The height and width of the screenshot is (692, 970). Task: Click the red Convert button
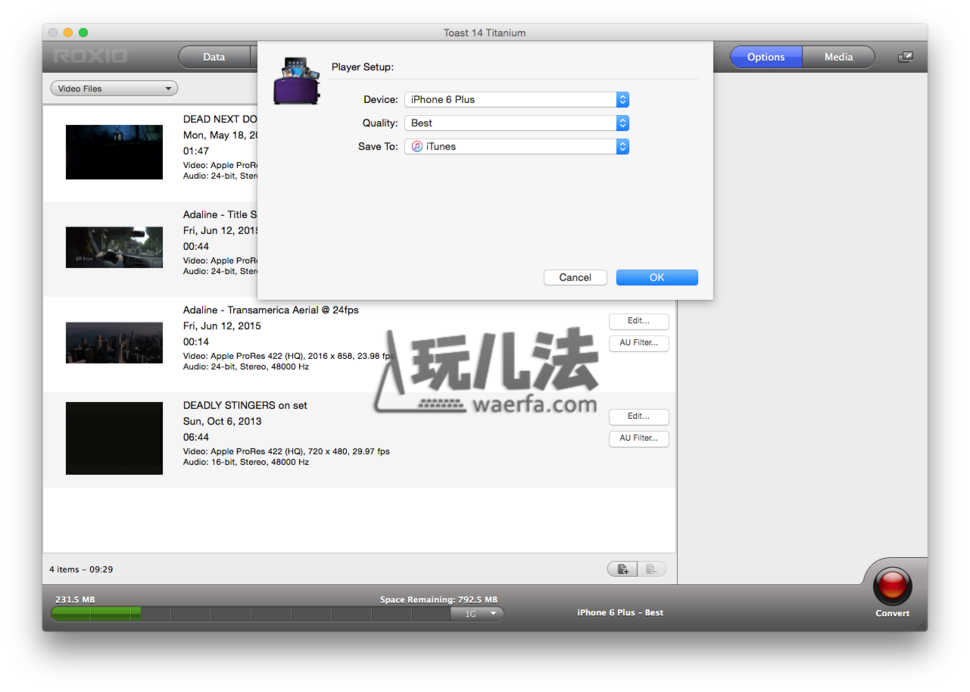point(891,586)
